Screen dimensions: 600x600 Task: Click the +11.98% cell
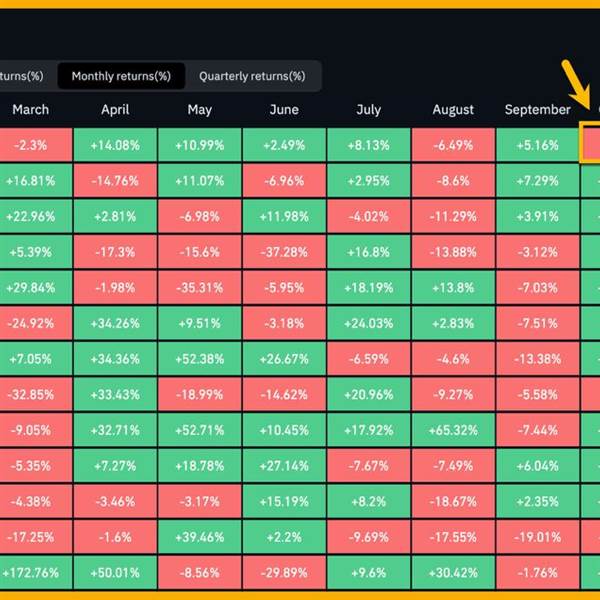point(284,216)
